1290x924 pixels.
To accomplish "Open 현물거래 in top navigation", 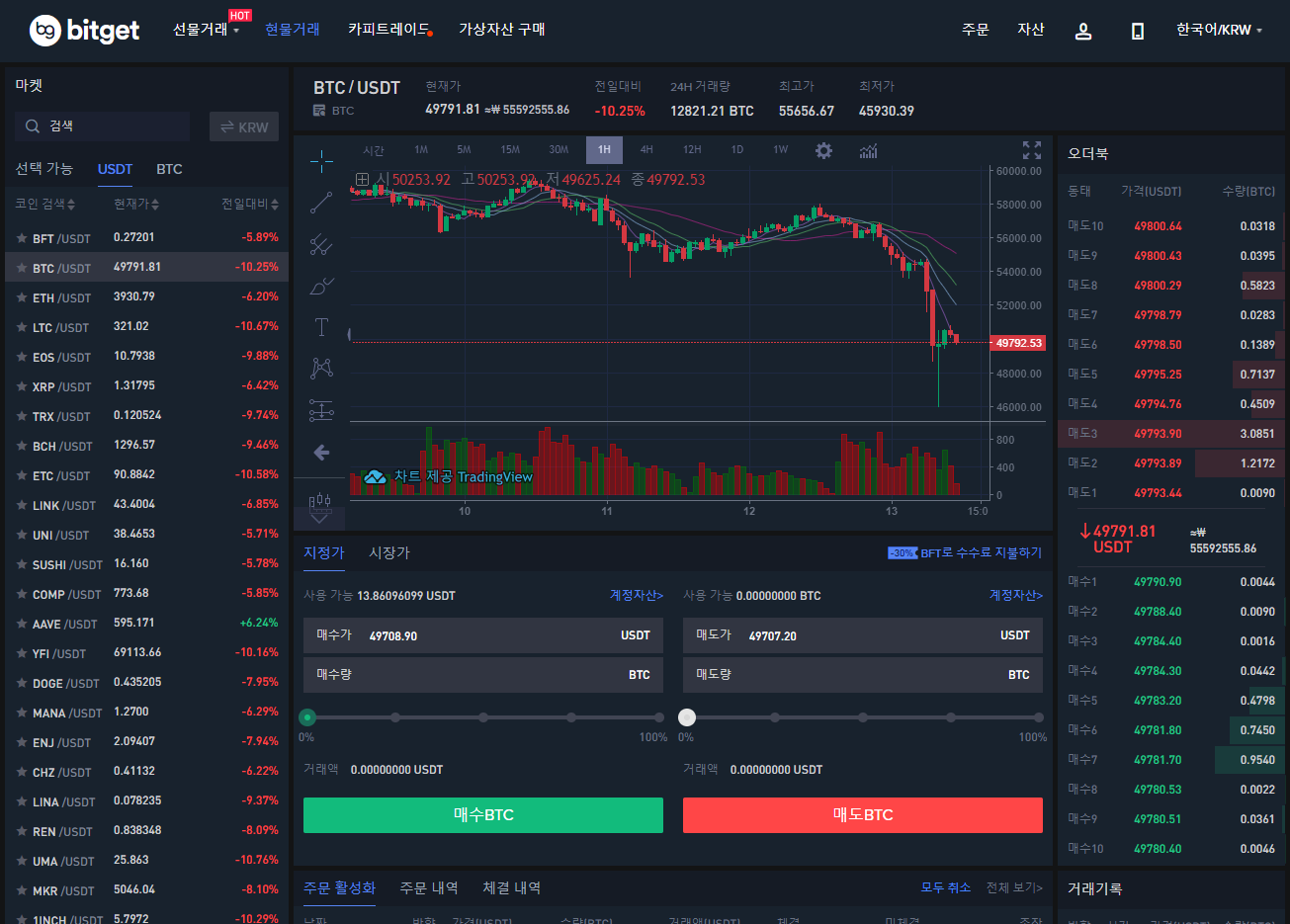I will tap(293, 30).
